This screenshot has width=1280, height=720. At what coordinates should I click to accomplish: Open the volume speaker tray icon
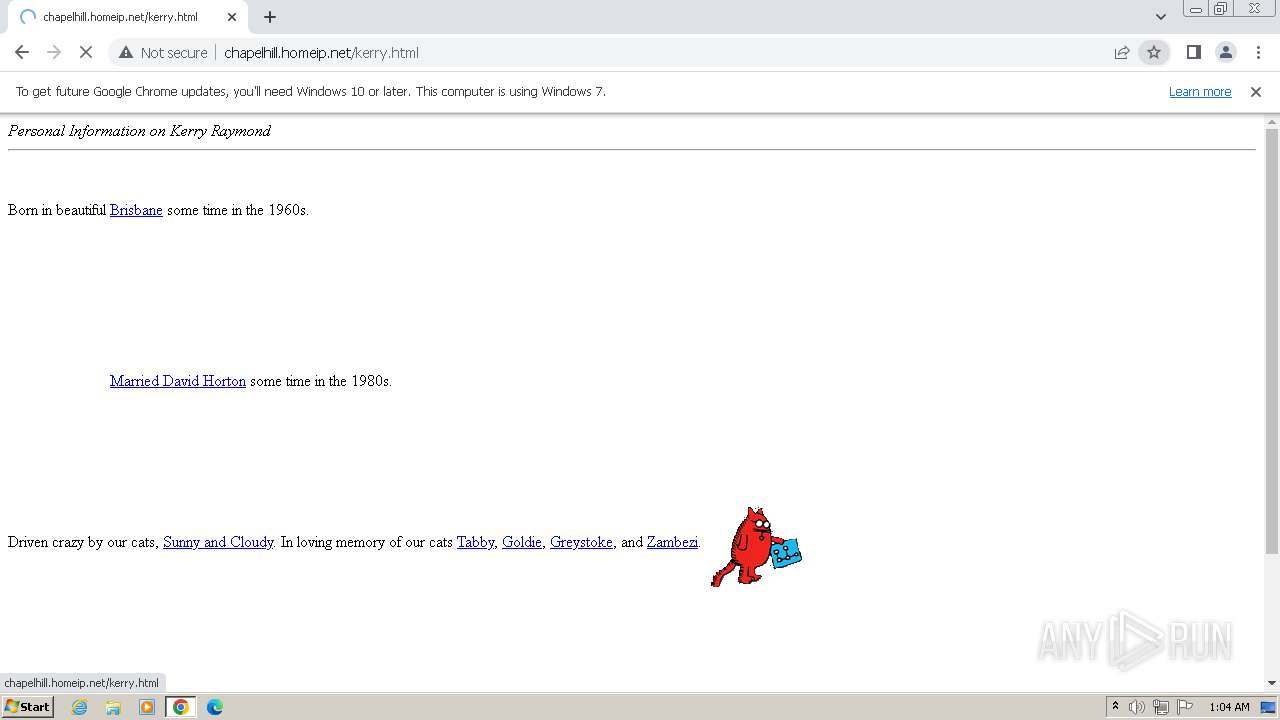click(1136, 707)
